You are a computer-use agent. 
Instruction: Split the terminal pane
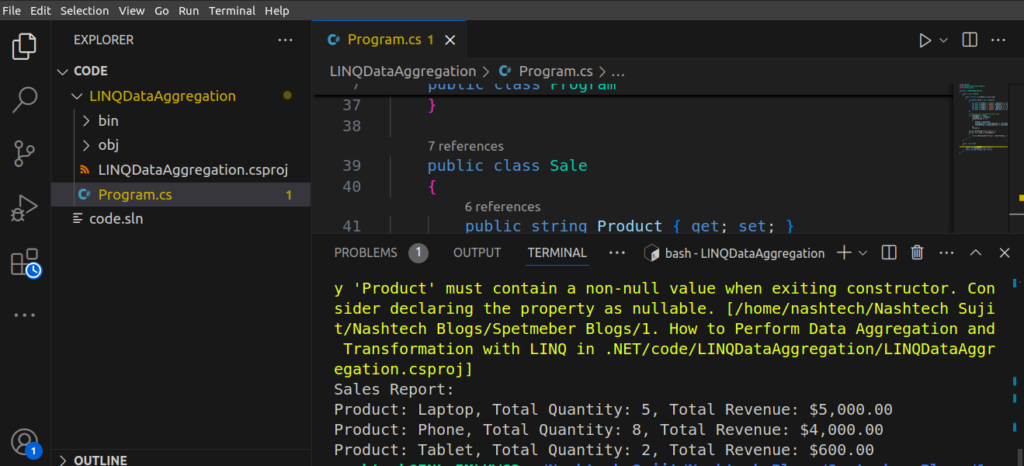pos(889,253)
